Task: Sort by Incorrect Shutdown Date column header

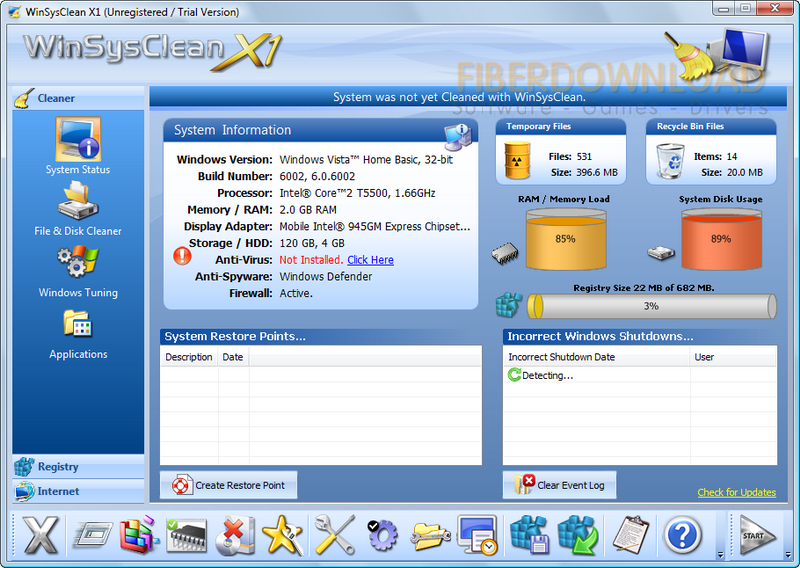Action: (596, 357)
